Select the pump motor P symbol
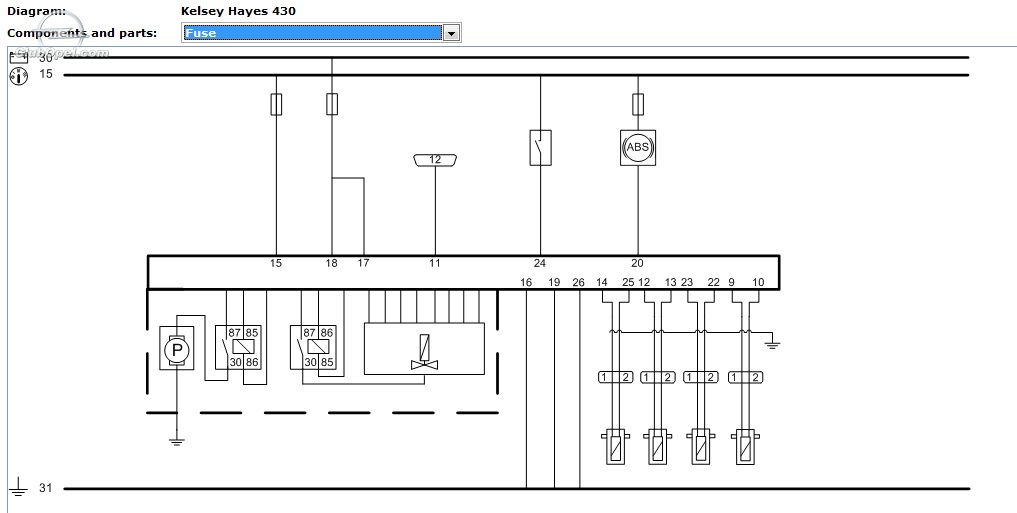The width and height of the screenshot is (1017, 513). tap(176, 349)
